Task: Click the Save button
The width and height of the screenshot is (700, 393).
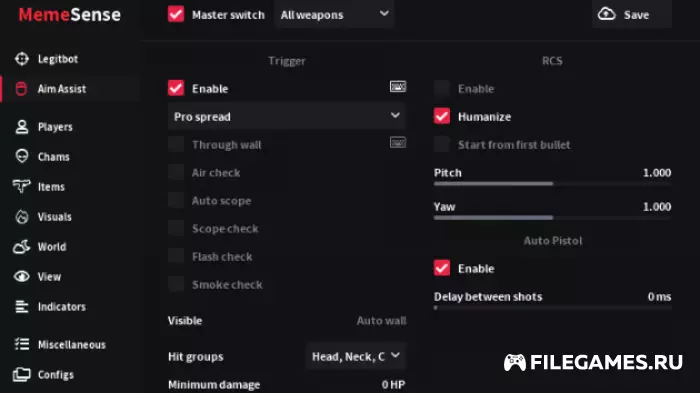Action: click(x=632, y=15)
